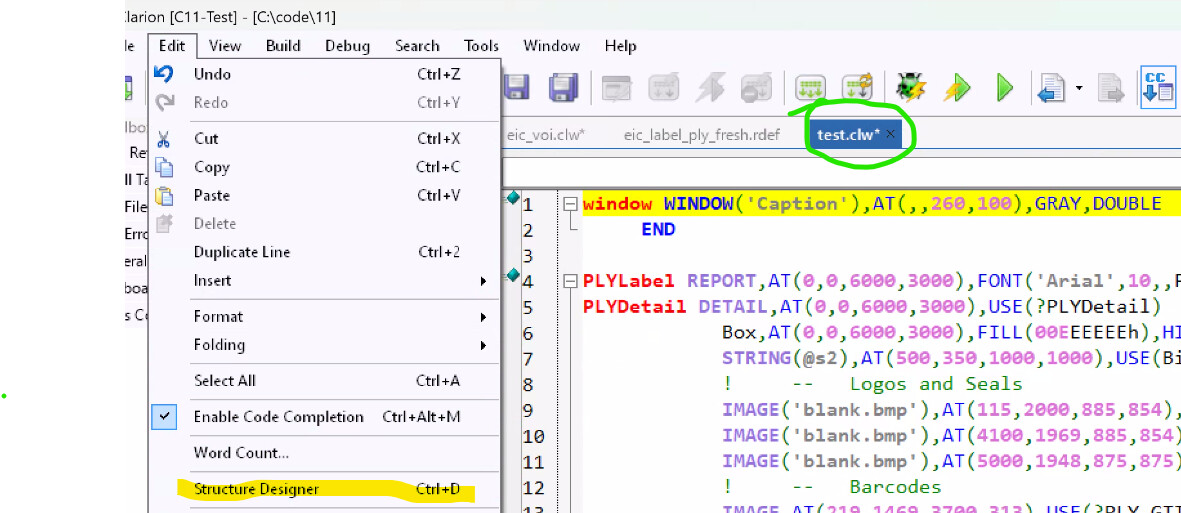The image size is (1181, 513).
Task: Click the teal bookmark marker on line 4
Action: [513, 275]
